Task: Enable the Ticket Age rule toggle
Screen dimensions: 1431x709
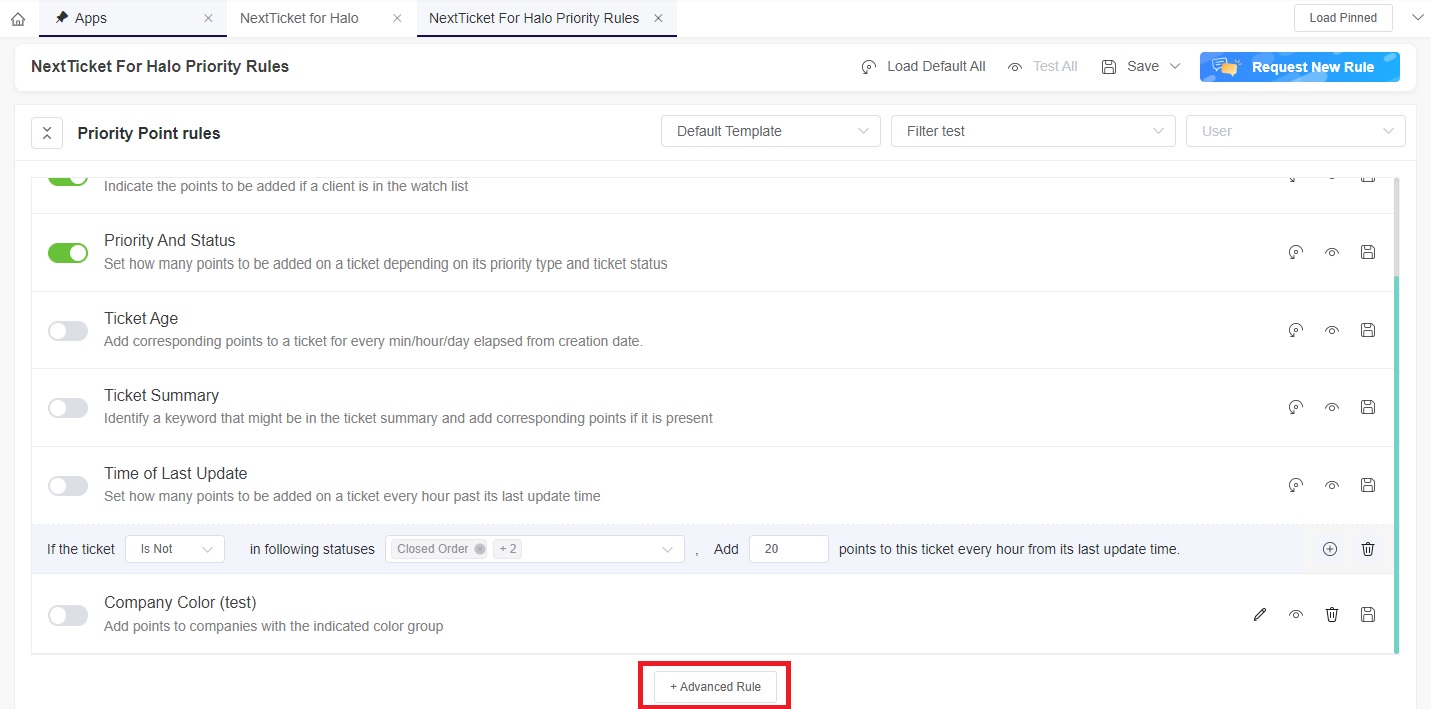Action: click(68, 331)
